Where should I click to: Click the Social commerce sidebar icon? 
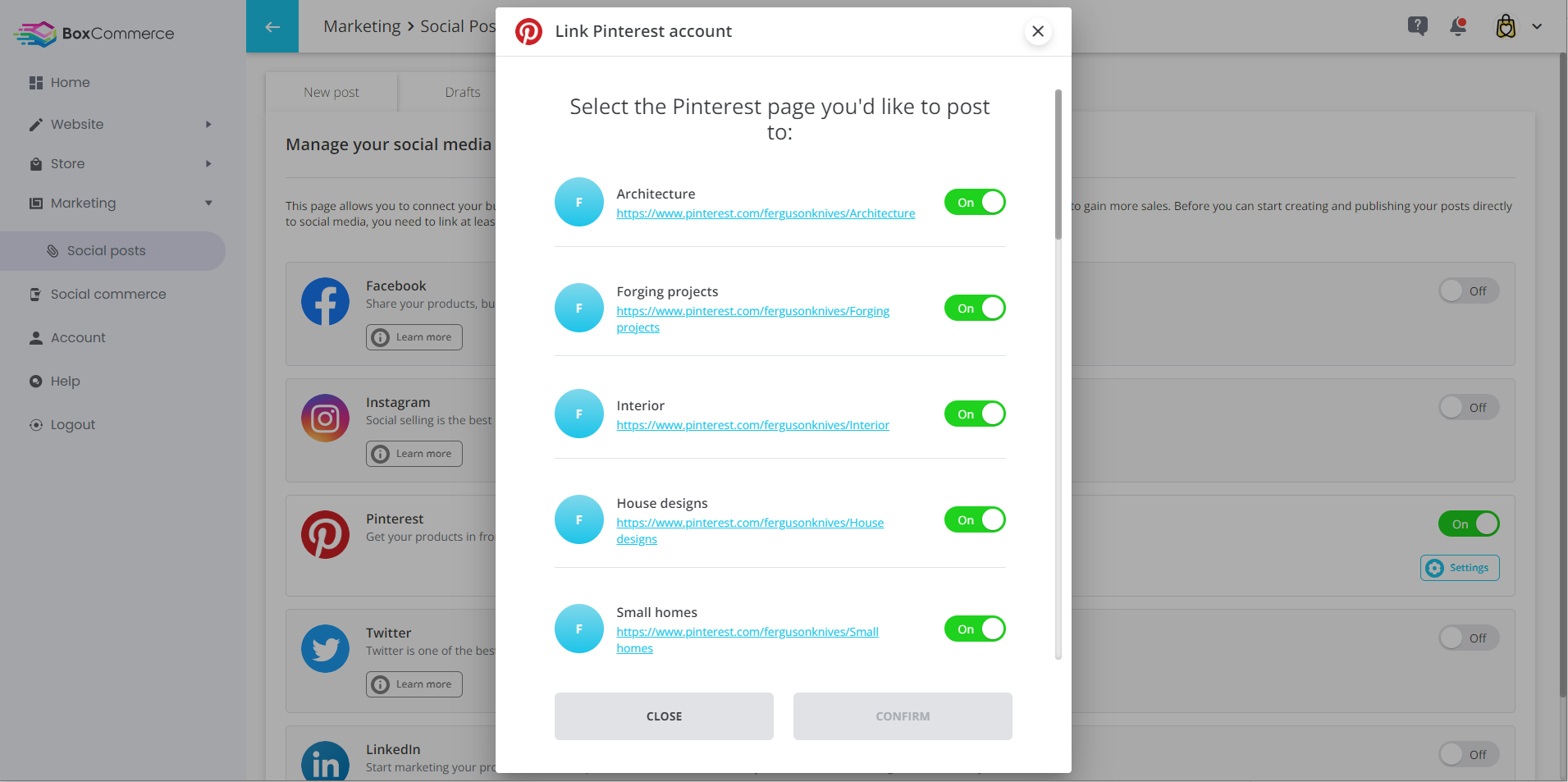[35, 295]
